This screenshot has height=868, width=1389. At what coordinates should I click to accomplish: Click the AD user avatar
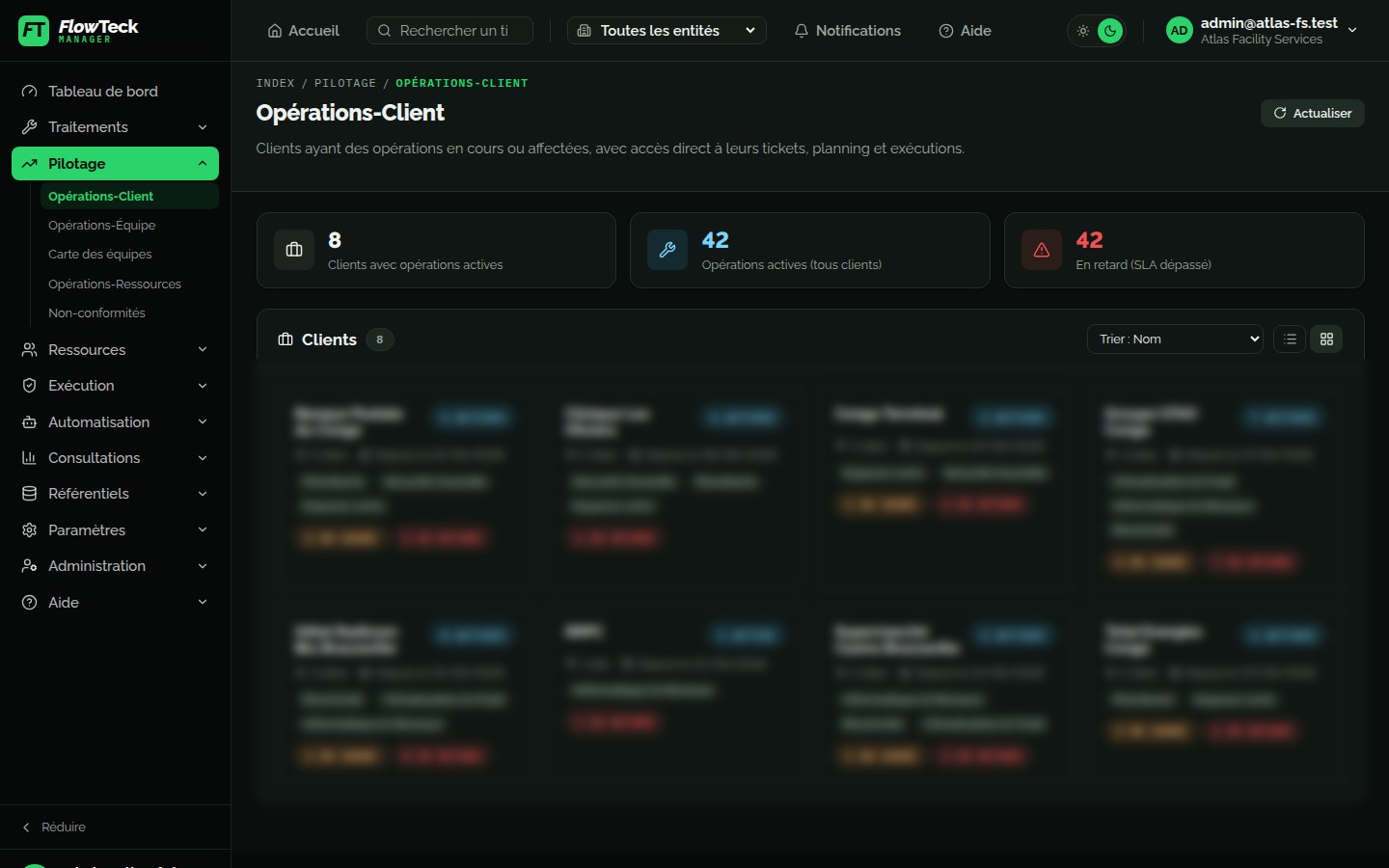click(1179, 31)
